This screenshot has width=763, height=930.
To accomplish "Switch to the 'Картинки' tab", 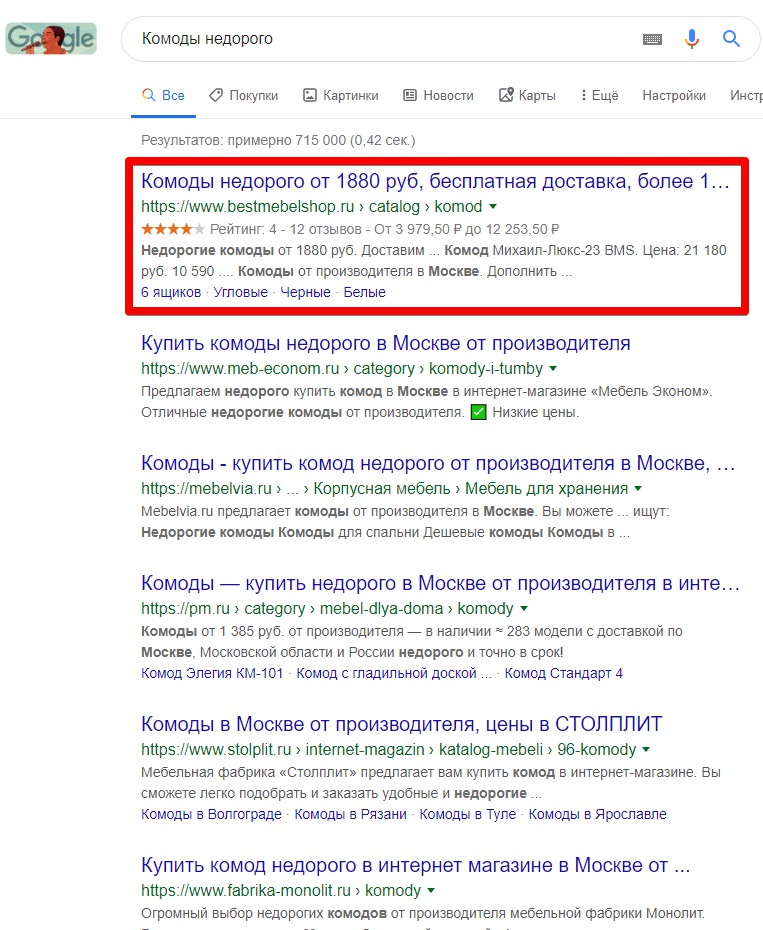I will pyautogui.click(x=341, y=95).
